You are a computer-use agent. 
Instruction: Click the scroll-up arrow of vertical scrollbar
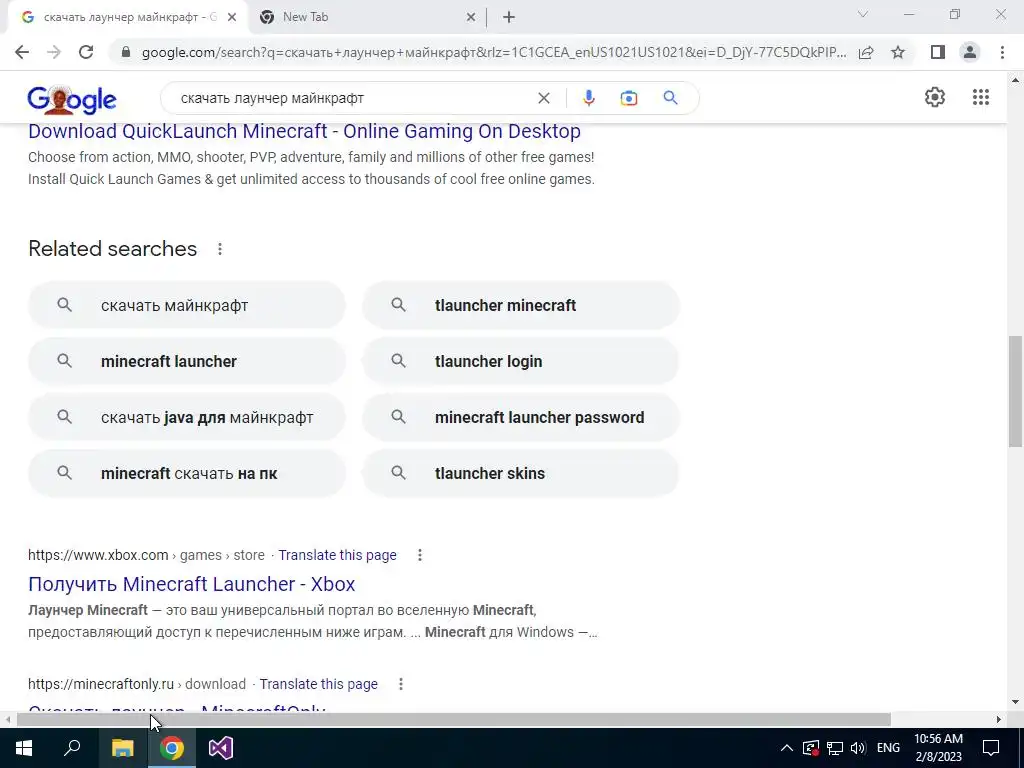pyautogui.click(x=1015, y=80)
